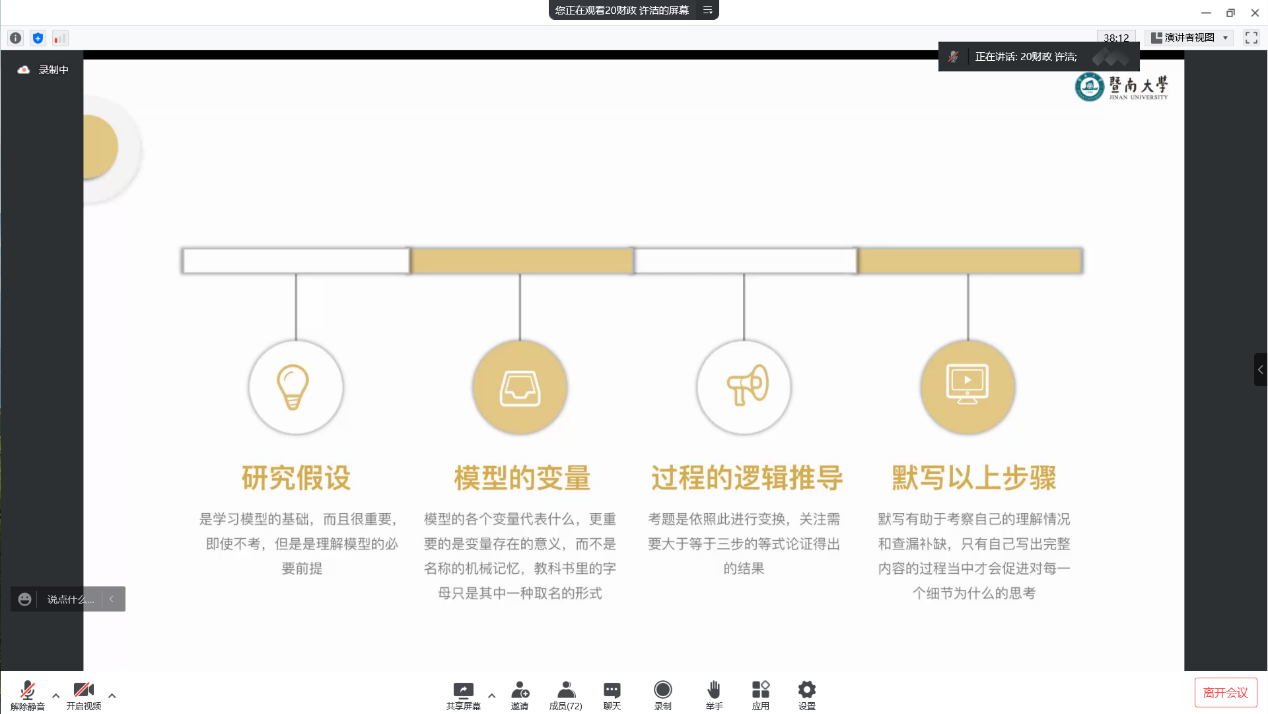Click the network signal status icon

click(x=60, y=38)
